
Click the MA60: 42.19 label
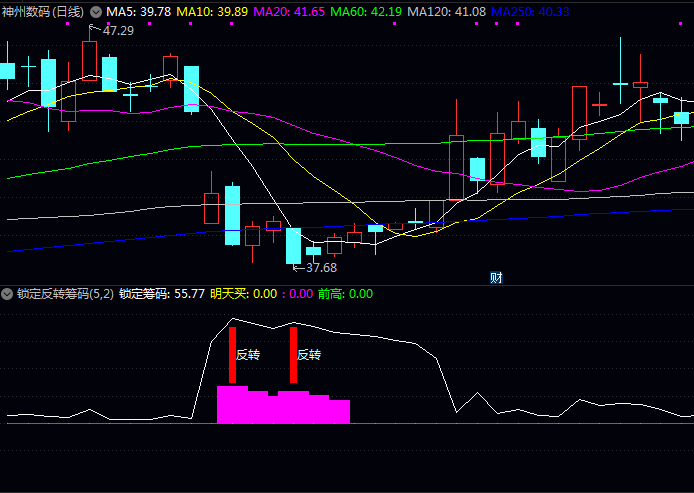(x=366, y=12)
